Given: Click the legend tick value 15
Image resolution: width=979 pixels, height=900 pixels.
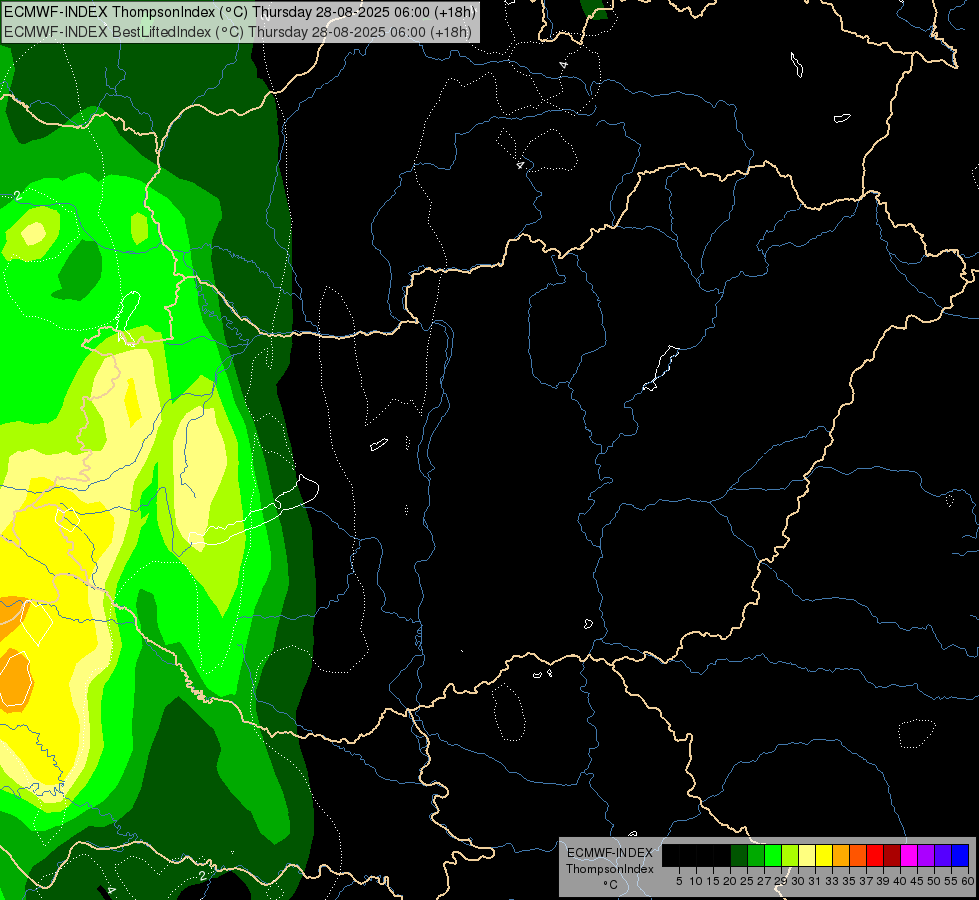Looking at the screenshot, I should point(713,881).
